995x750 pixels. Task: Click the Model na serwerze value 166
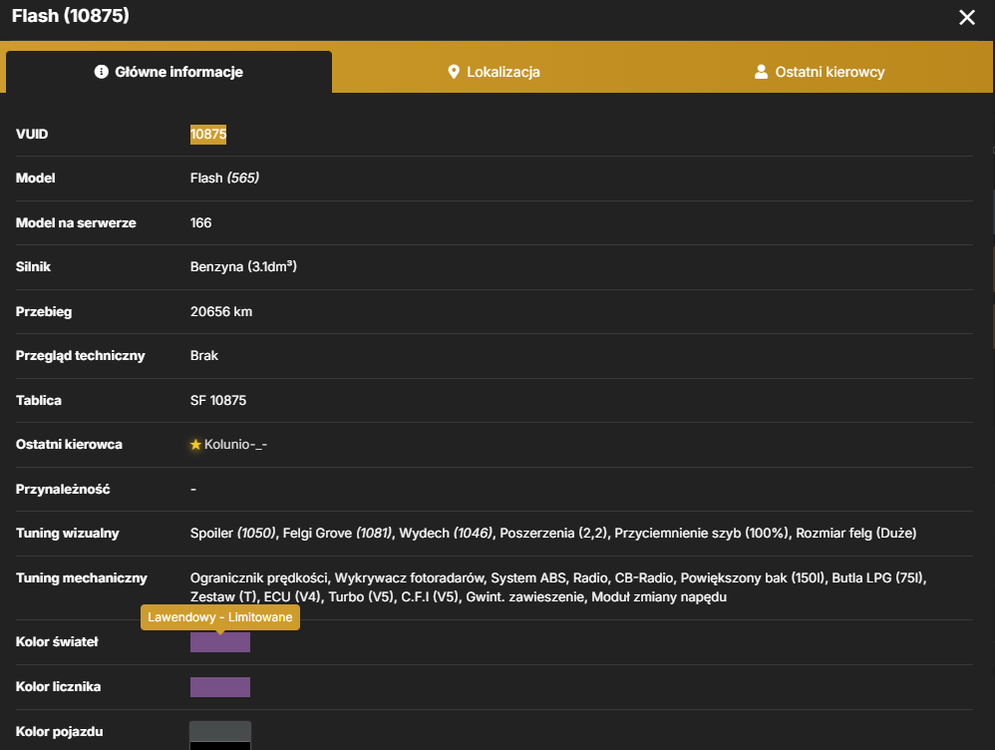pyautogui.click(x=201, y=223)
